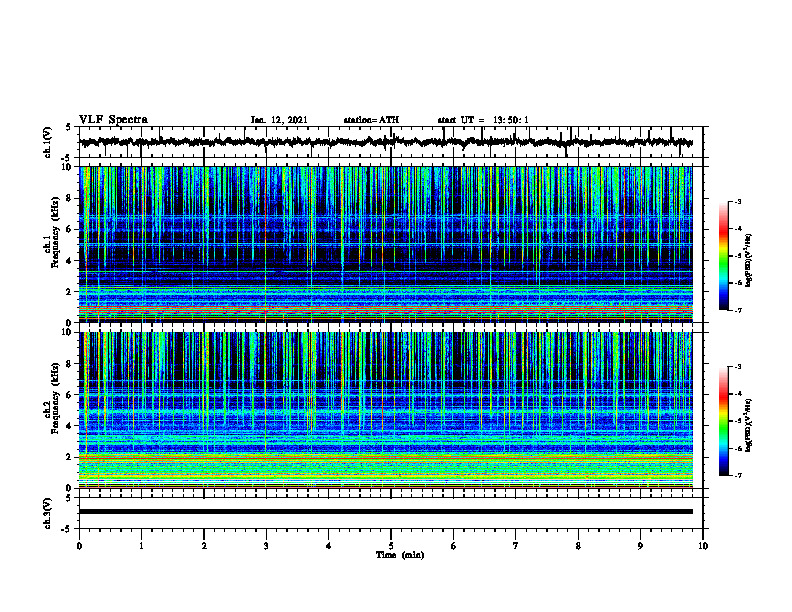The image size is (792, 612).
Task: Click the time axis tick label "8"
Action: pos(578,546)
